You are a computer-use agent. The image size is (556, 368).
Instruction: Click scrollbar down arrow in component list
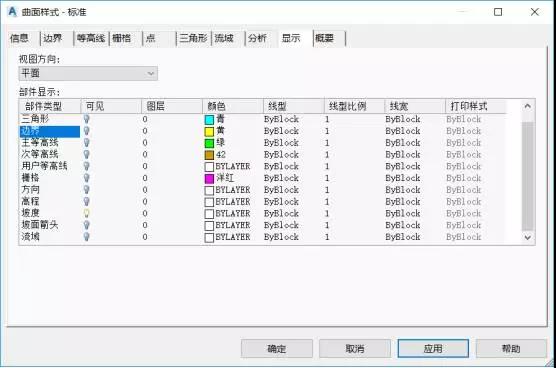(528, 238)
